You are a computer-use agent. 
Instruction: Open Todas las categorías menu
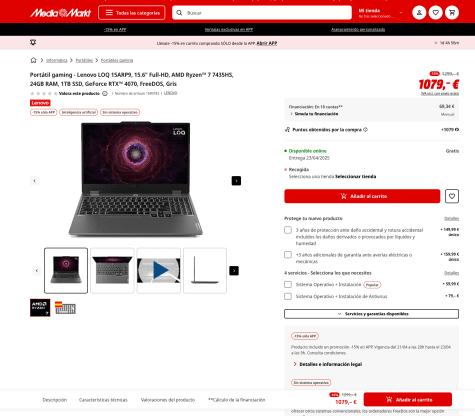pyautogui.click(x=132, y=13)
